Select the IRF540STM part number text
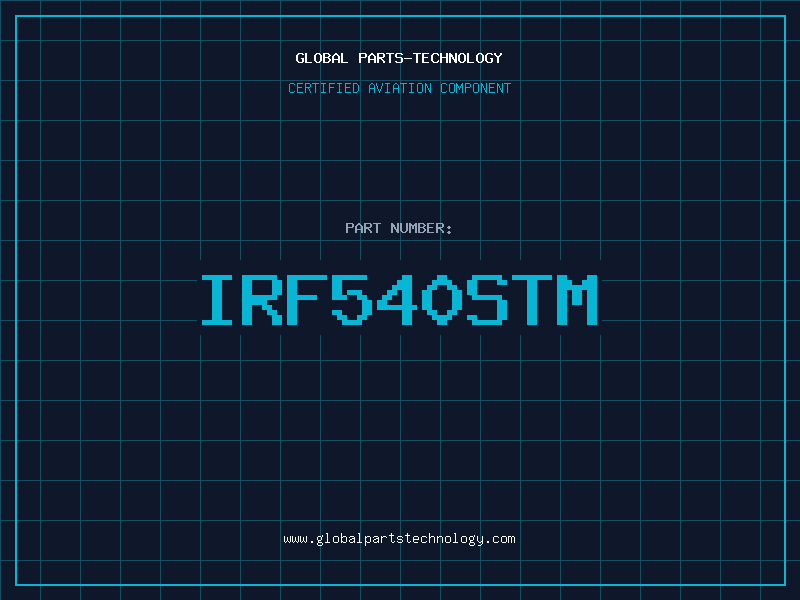The width and height of the screenshot is (800, 600). [x=399, y=300]
